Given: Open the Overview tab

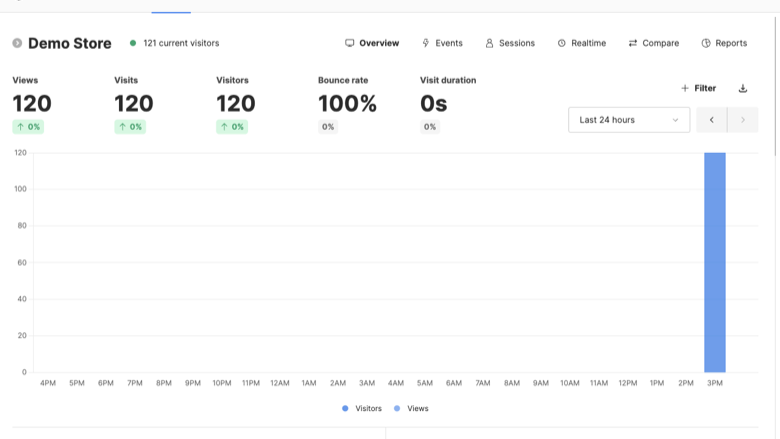Looking at the screenshot, I should pyautogui.click(x=372, y=43).
